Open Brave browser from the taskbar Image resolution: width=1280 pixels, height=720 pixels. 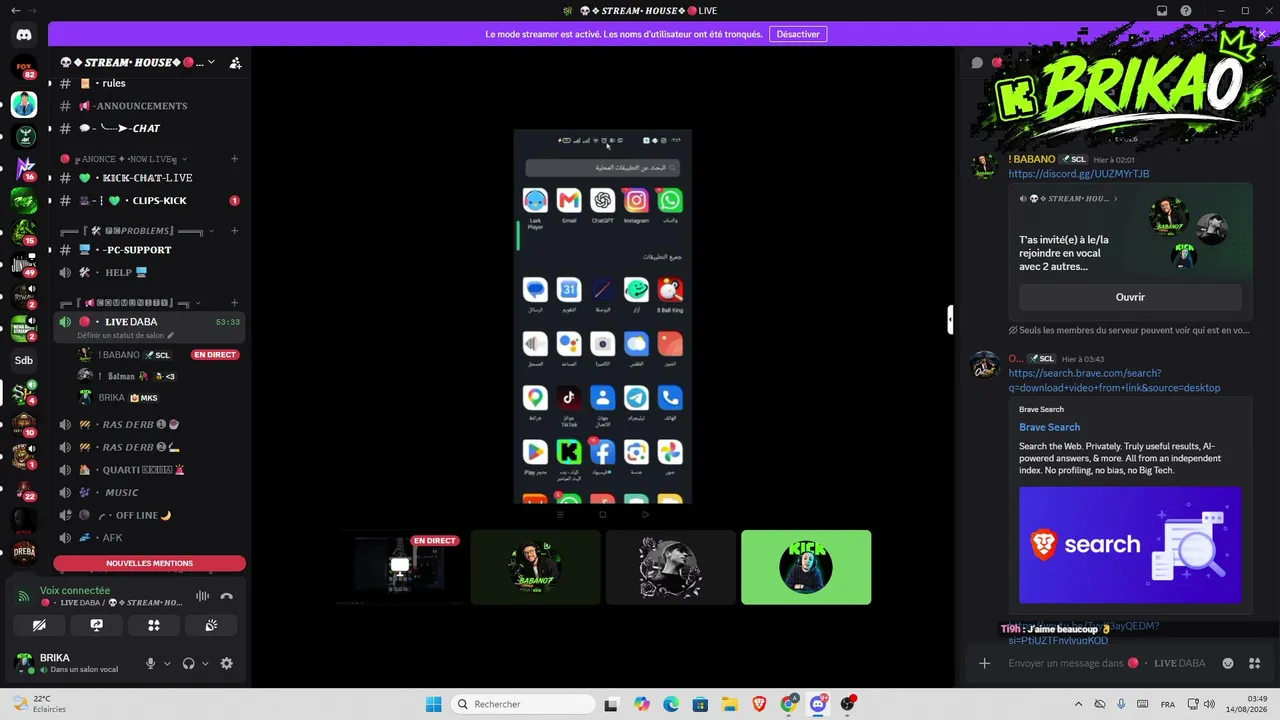(x=759, y=704)
